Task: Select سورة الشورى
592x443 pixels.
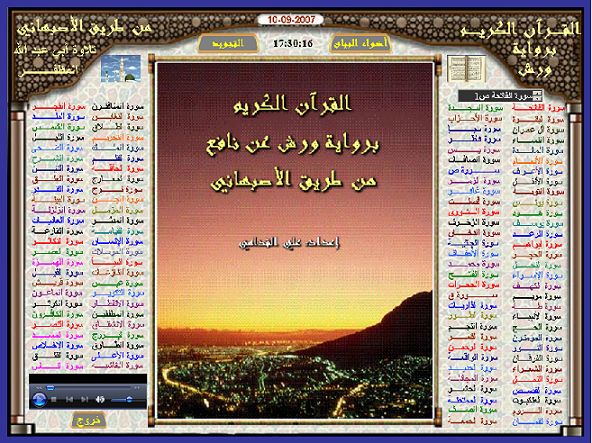Action: pyautogui.click(x=475, y=212)
